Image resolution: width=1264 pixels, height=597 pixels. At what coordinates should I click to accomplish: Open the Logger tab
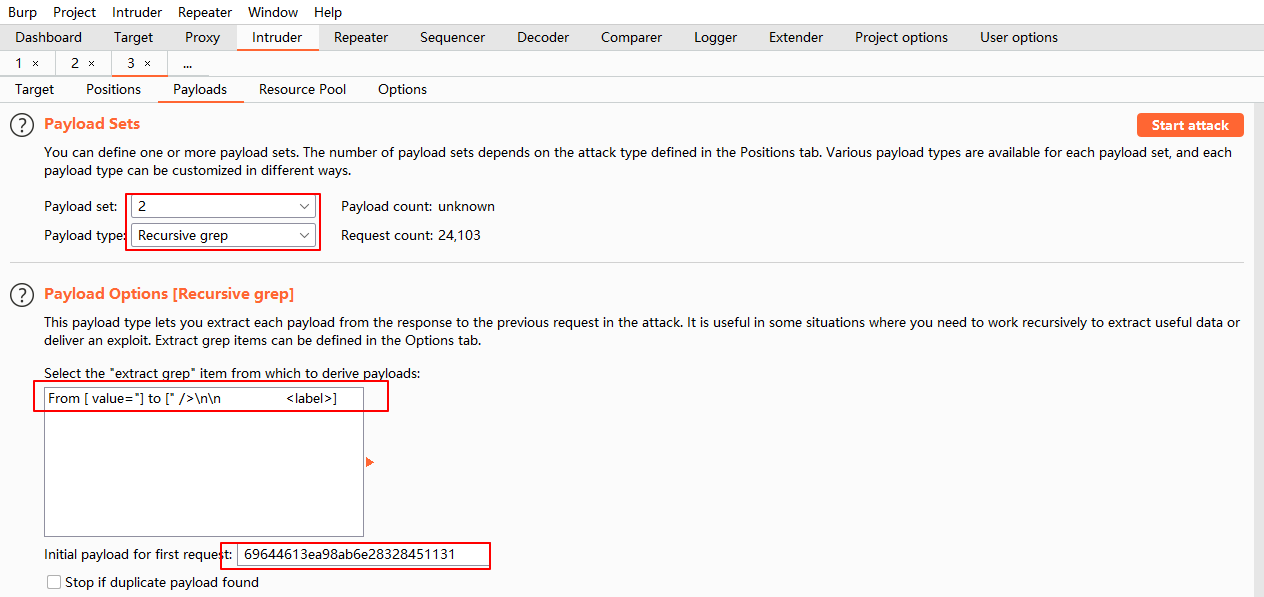point(716,37)
